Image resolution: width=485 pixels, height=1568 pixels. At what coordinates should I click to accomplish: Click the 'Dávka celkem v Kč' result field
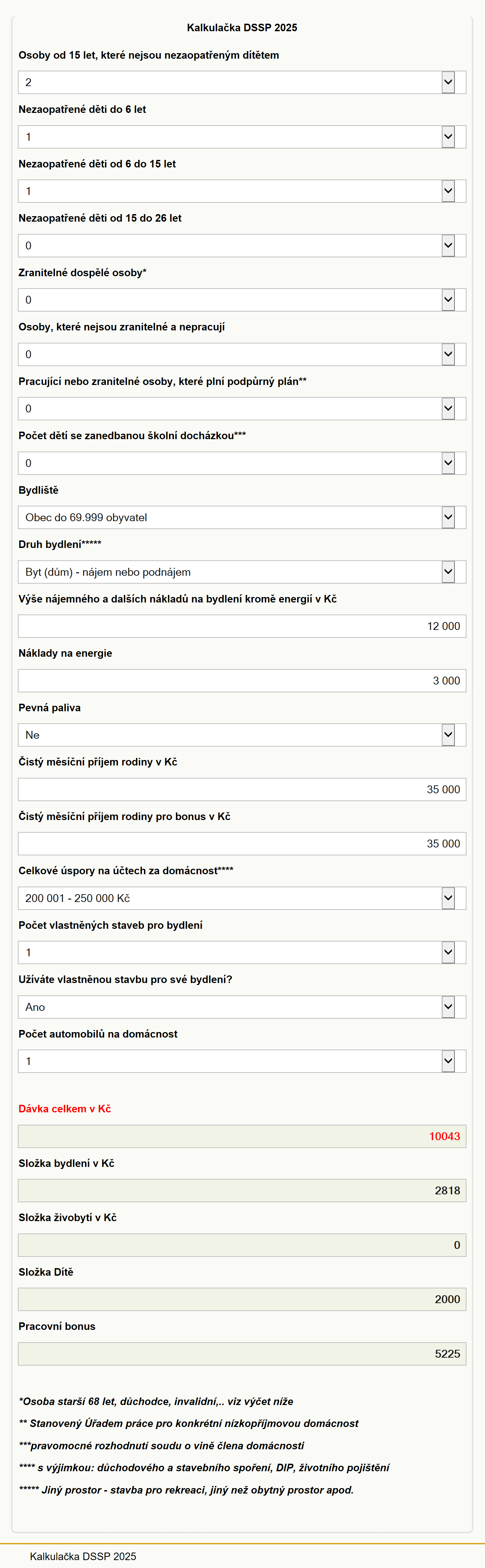[x=242, y=1136]
